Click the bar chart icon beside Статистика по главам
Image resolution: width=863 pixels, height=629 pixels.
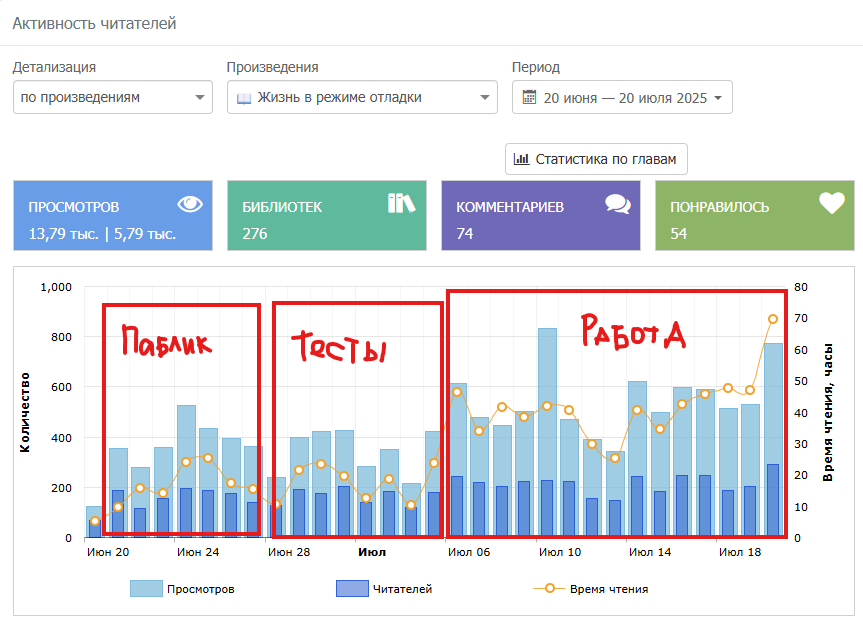click(522, 158)
